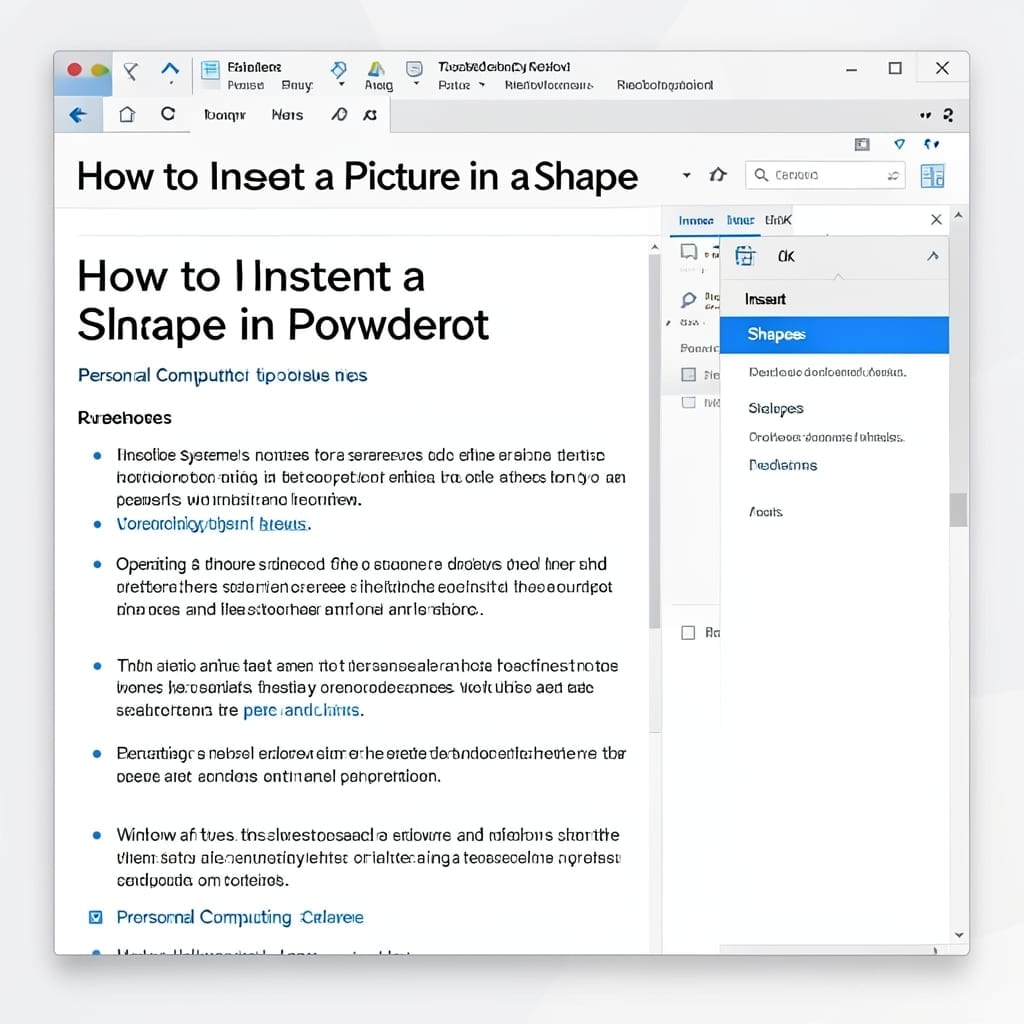
Task: Switch to the second 'Iıner' panel tab
Action: tap(741, 221)
